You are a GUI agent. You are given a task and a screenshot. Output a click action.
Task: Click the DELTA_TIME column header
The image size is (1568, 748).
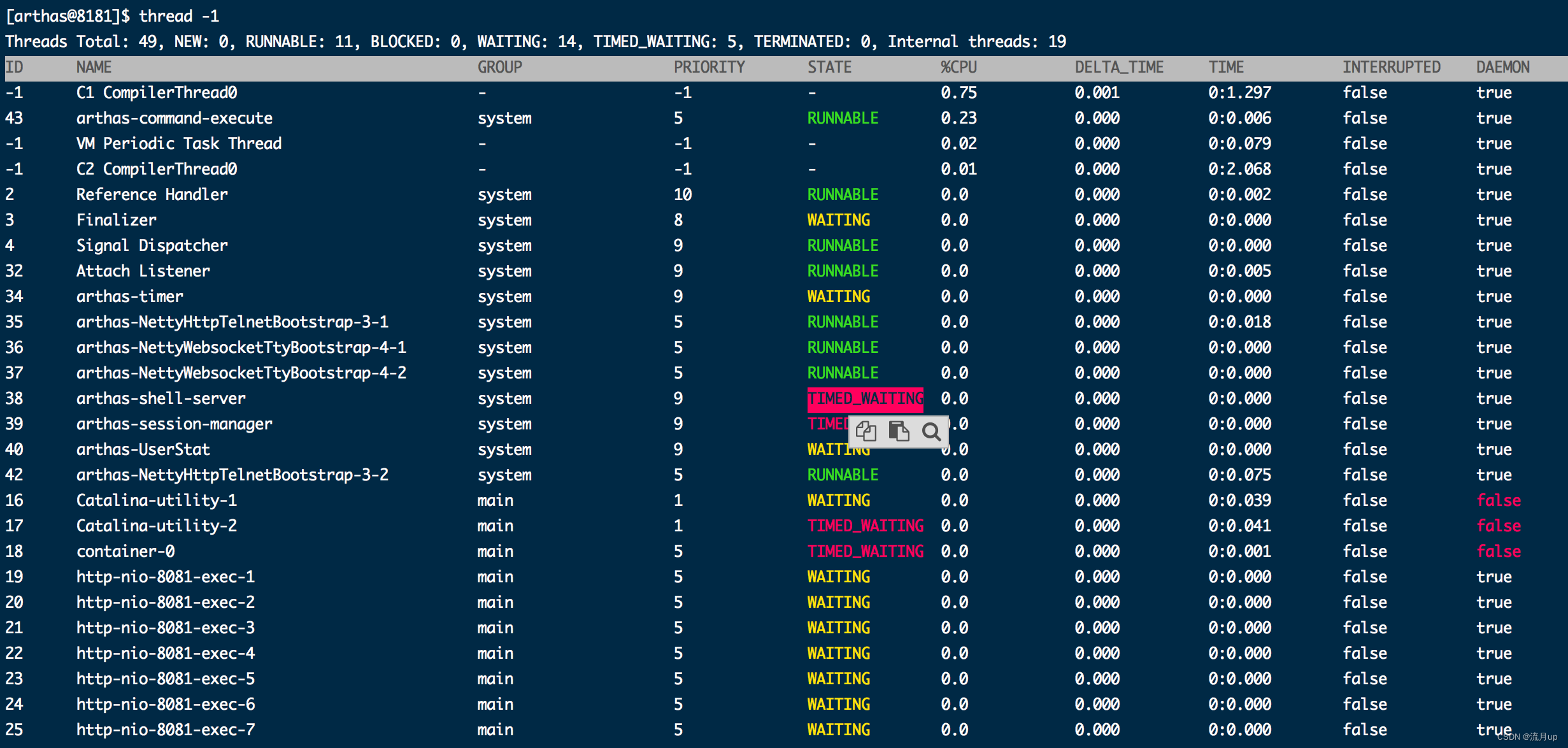1119,67
